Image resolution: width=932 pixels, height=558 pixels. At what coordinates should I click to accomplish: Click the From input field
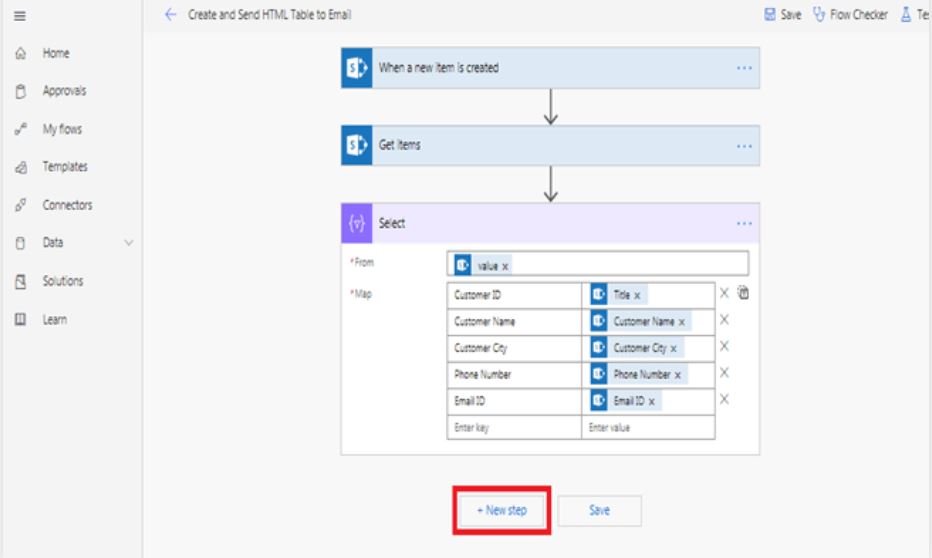tap(597, 264)
